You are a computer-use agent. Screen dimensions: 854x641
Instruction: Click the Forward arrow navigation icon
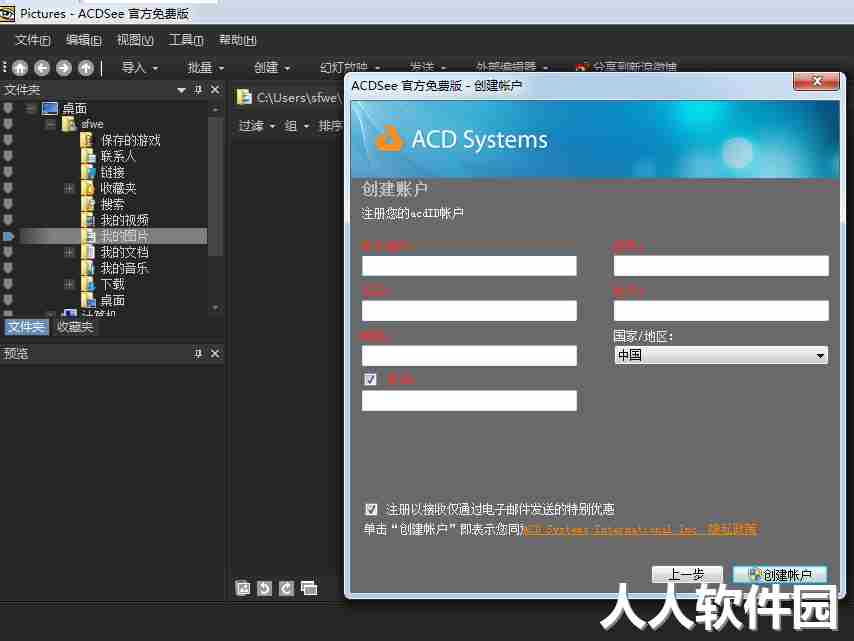[64, 68]
